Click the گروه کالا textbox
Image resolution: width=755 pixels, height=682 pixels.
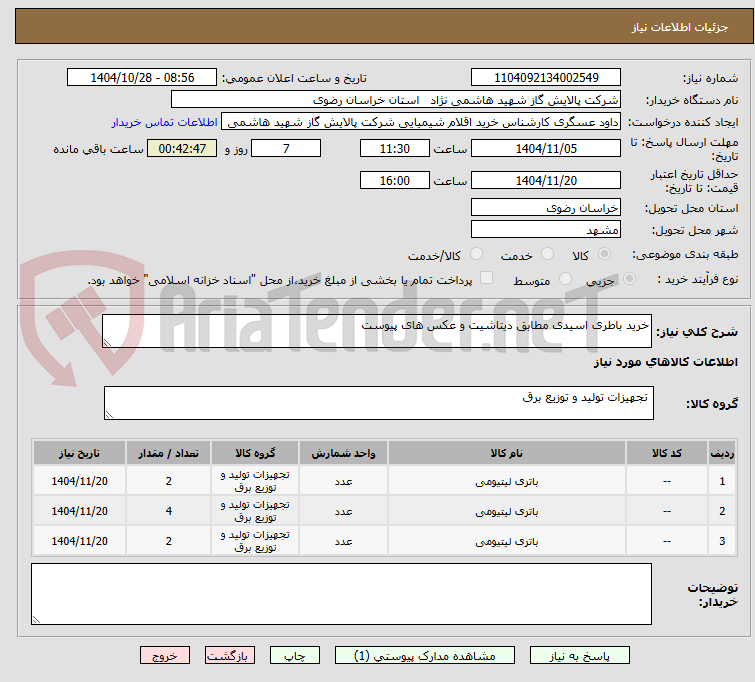[379, 403]
